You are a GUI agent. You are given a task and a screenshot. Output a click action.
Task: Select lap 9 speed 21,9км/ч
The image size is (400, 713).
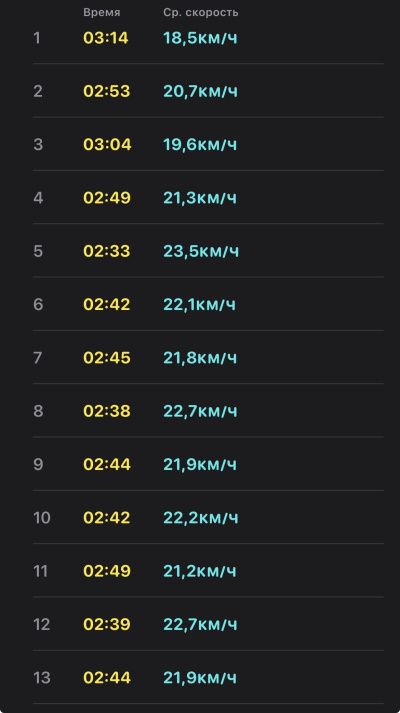[200, 464]
